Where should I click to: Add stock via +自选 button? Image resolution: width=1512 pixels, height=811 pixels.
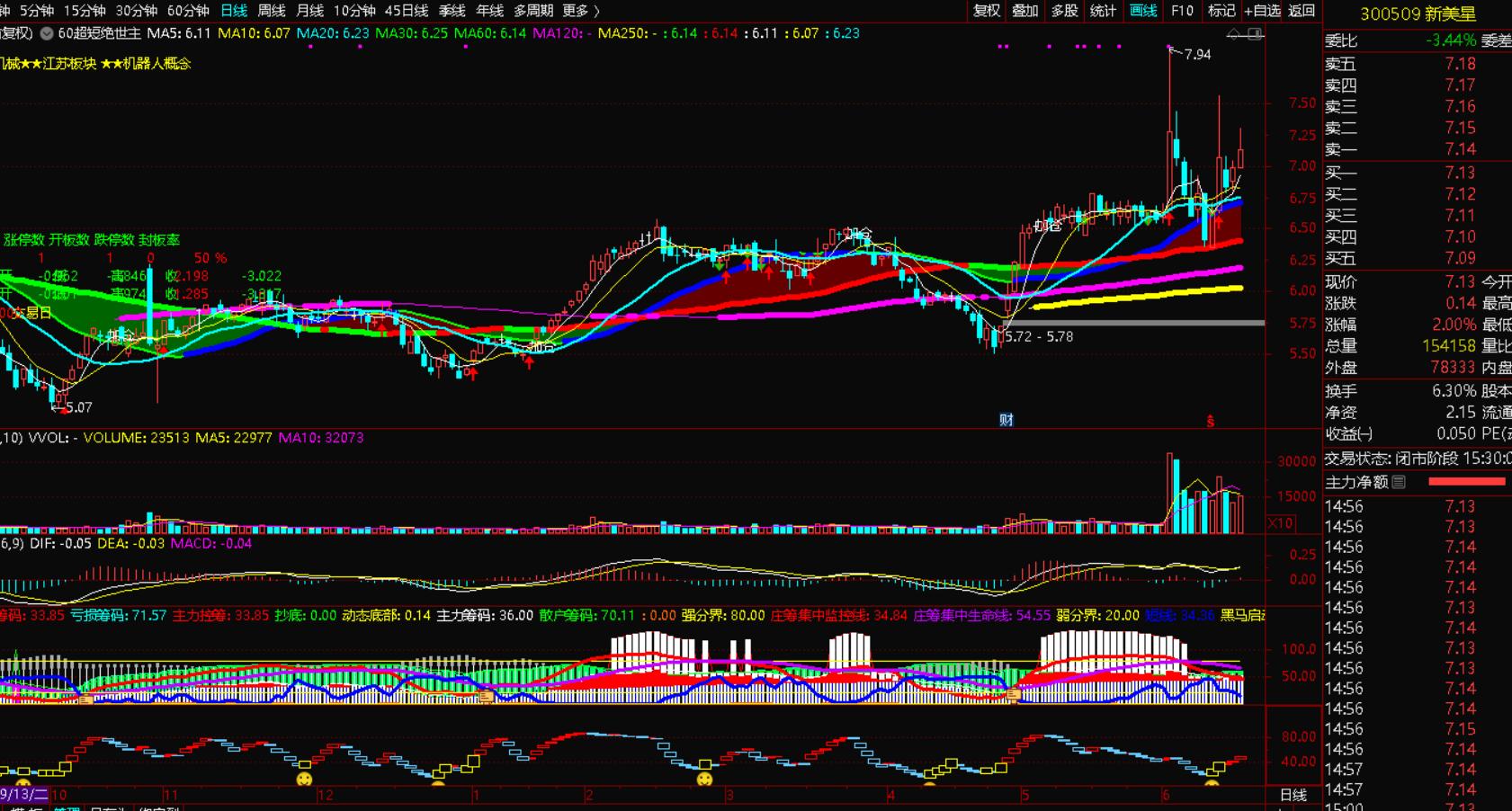pos(1263,11)
